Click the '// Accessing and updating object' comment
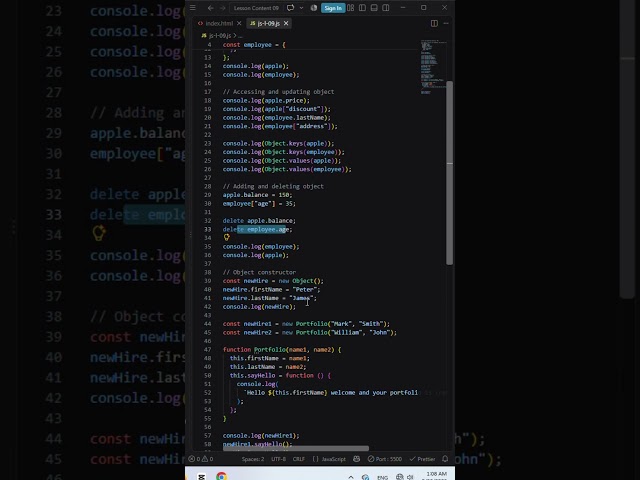Viewport: 640px width, 480px height. (278, 91)
